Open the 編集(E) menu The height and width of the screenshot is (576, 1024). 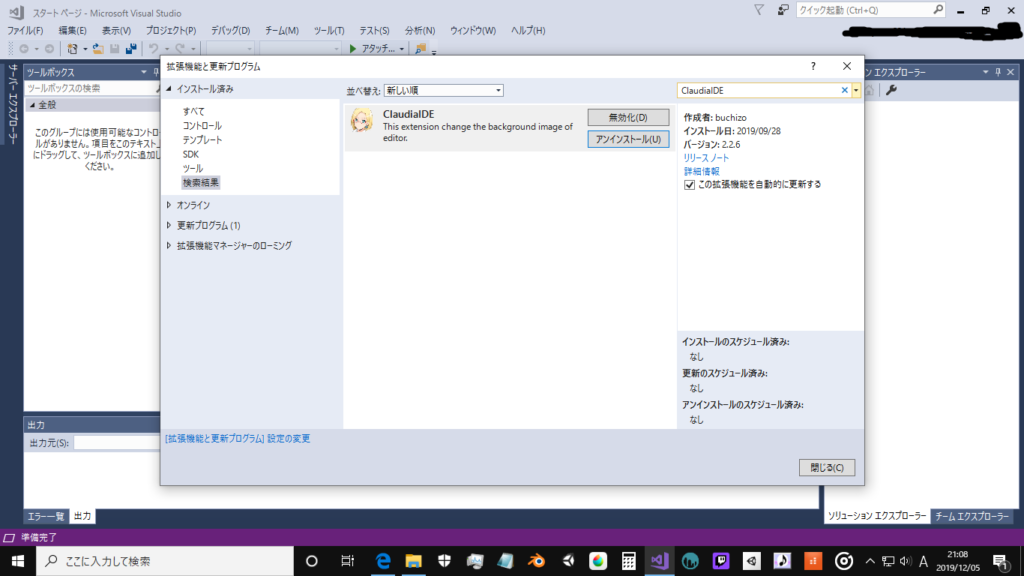tap(72, 31)
